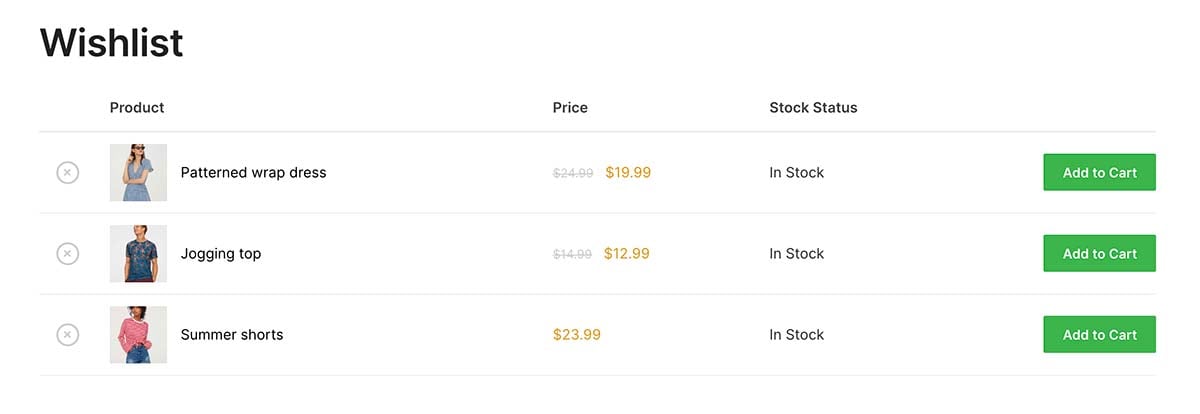Add Patterned wrap dress to cart
The image size is (1200, 414).
coord(1099,172)
